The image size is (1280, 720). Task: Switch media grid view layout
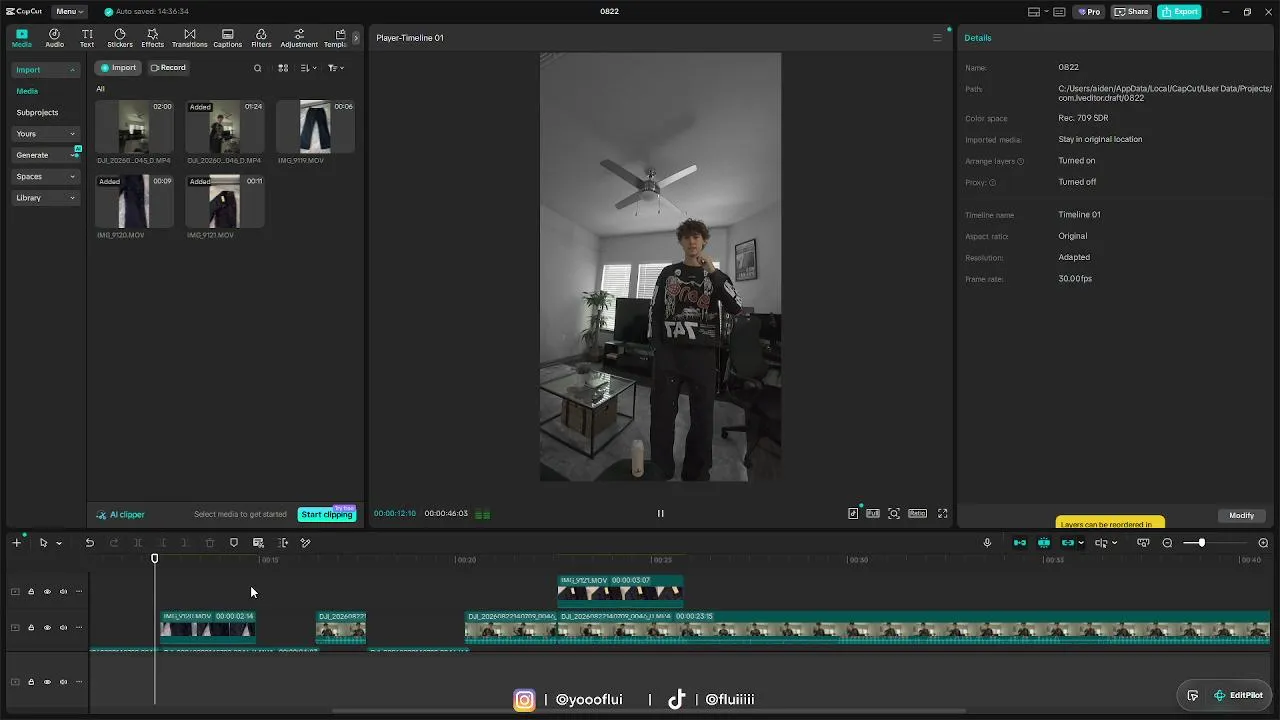coord(283,68)
